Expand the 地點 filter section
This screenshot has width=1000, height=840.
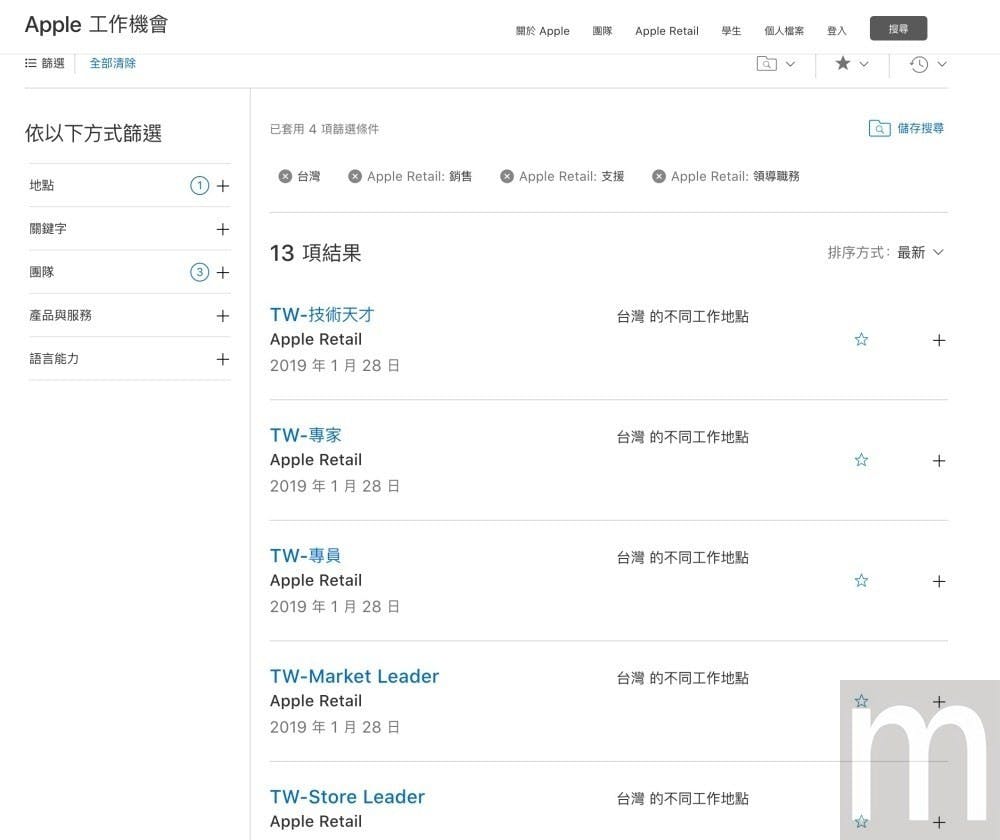click(x=223, y=186)
